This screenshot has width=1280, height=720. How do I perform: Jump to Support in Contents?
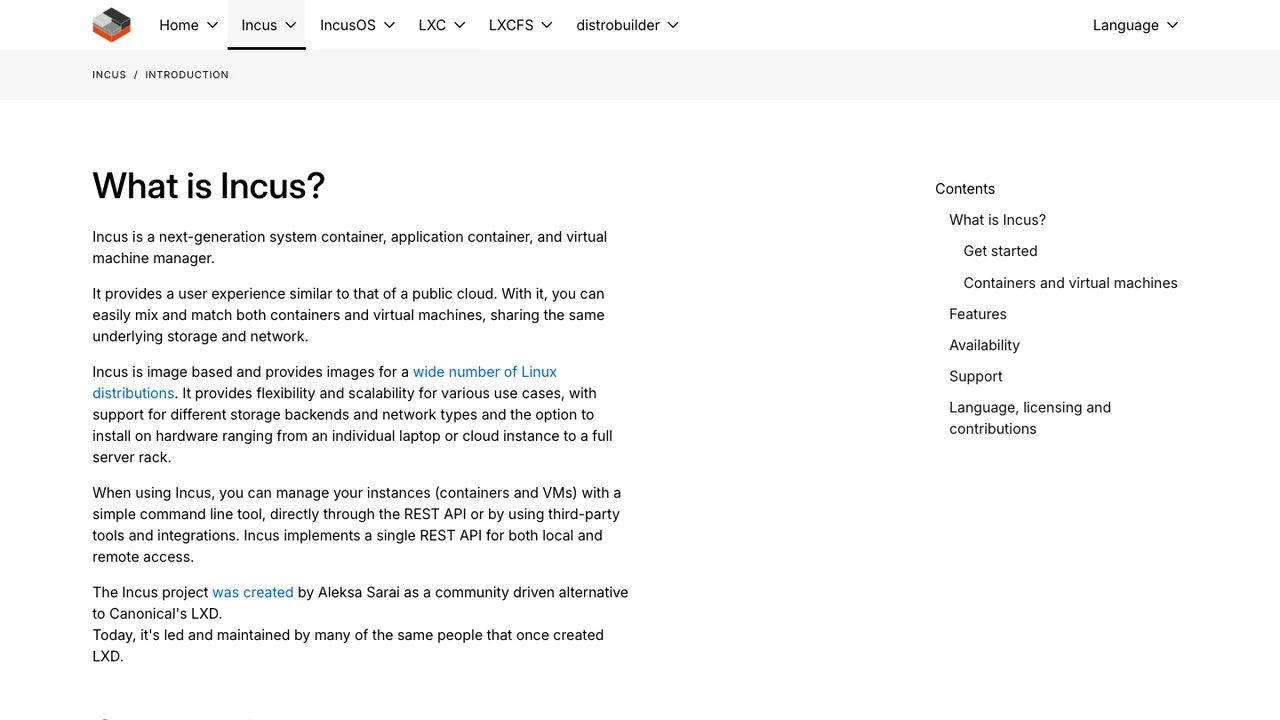976,376
